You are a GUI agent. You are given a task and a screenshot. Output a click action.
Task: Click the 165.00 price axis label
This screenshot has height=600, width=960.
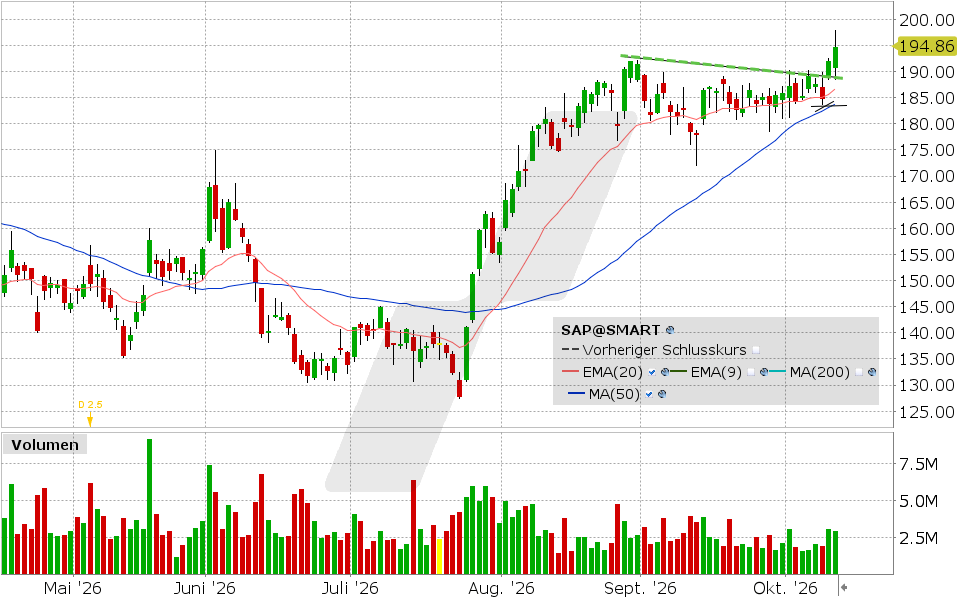tap(926, 203)
